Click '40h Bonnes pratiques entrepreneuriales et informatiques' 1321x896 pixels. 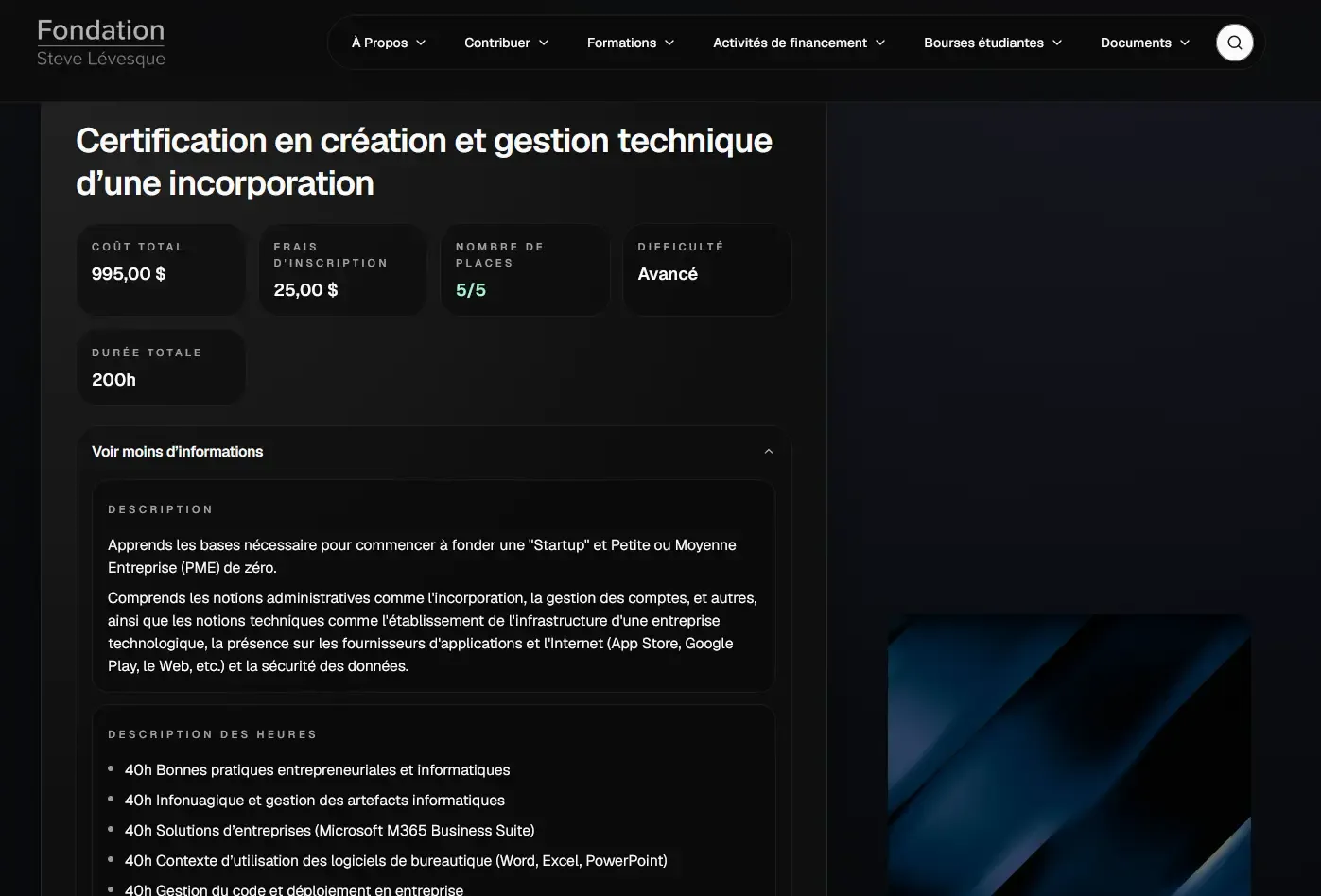318,770
